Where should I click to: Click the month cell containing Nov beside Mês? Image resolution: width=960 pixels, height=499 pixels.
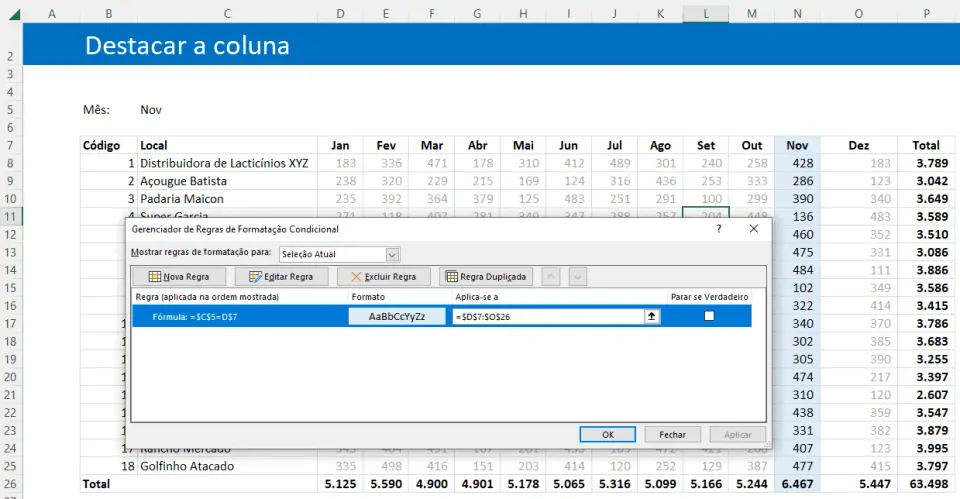(227, 110)
